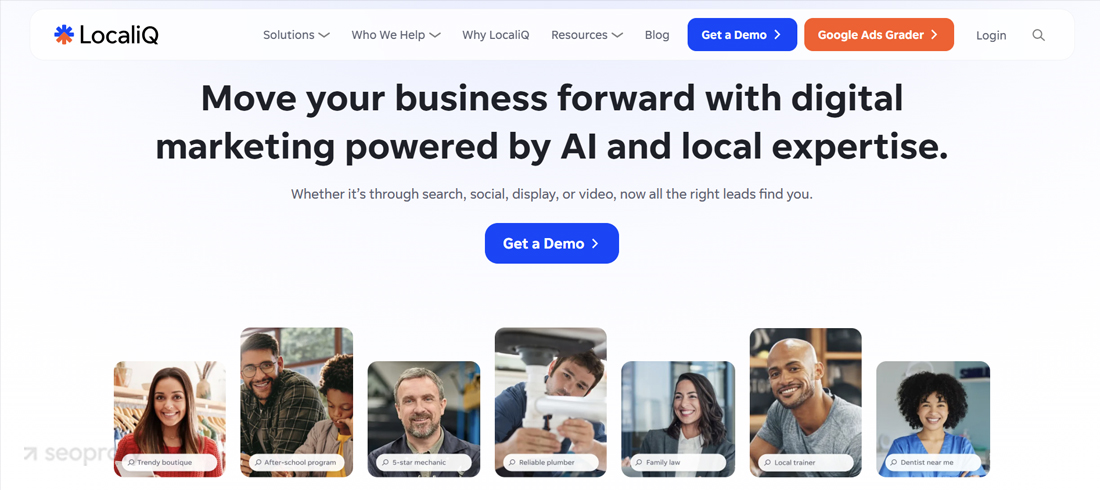This screenshot has height=490, width=1100.
Task: Select the Local trainer photo card
Action: 805,402
